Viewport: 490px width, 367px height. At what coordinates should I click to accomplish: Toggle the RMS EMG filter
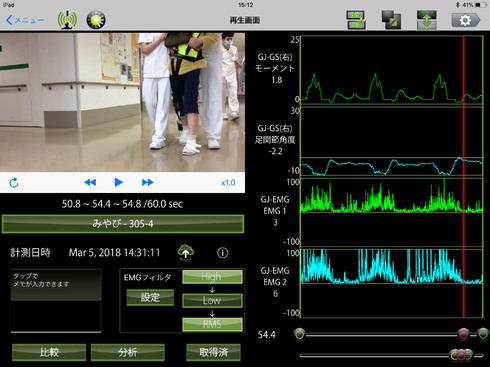pos(212,324)
